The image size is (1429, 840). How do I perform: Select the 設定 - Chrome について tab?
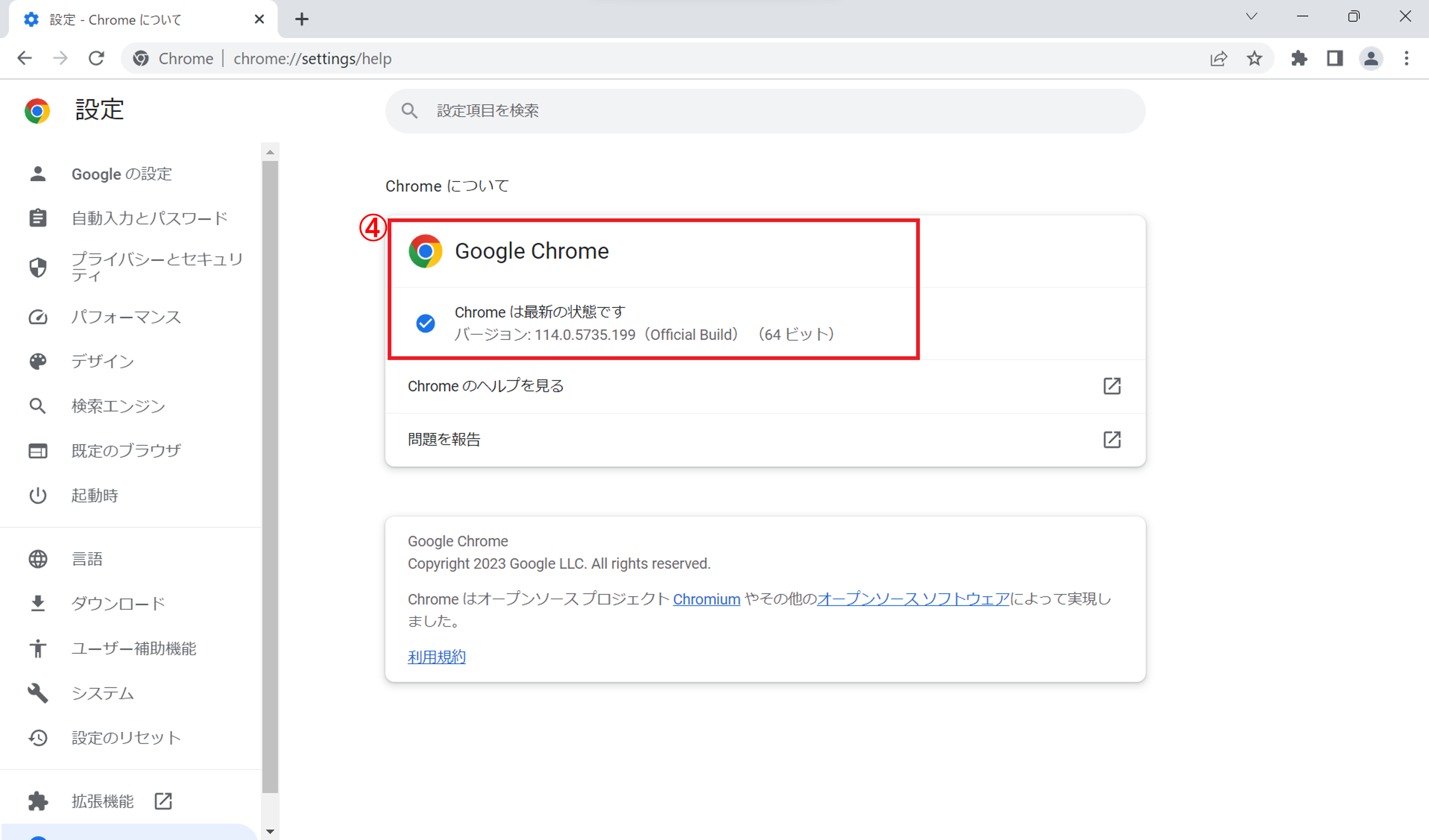tap(113, 19)
